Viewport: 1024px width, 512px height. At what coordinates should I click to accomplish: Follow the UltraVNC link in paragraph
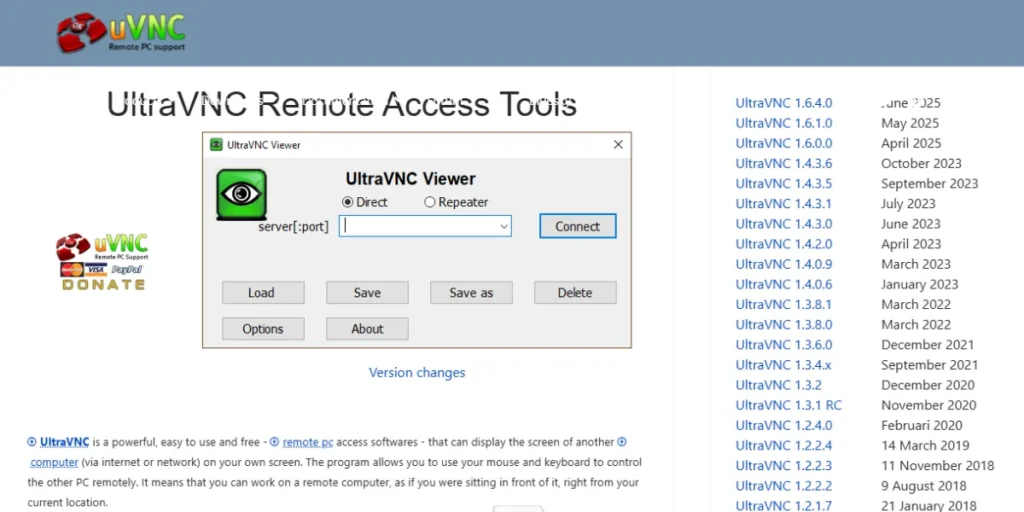coord(65,442)
